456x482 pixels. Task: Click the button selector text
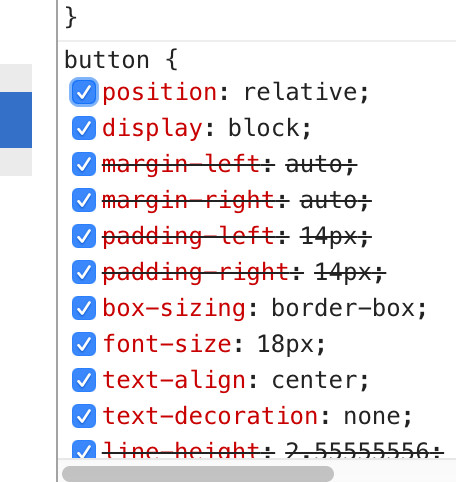point(107,60)
